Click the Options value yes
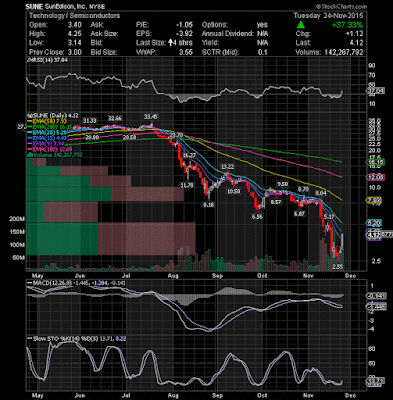 click(262, 25)
